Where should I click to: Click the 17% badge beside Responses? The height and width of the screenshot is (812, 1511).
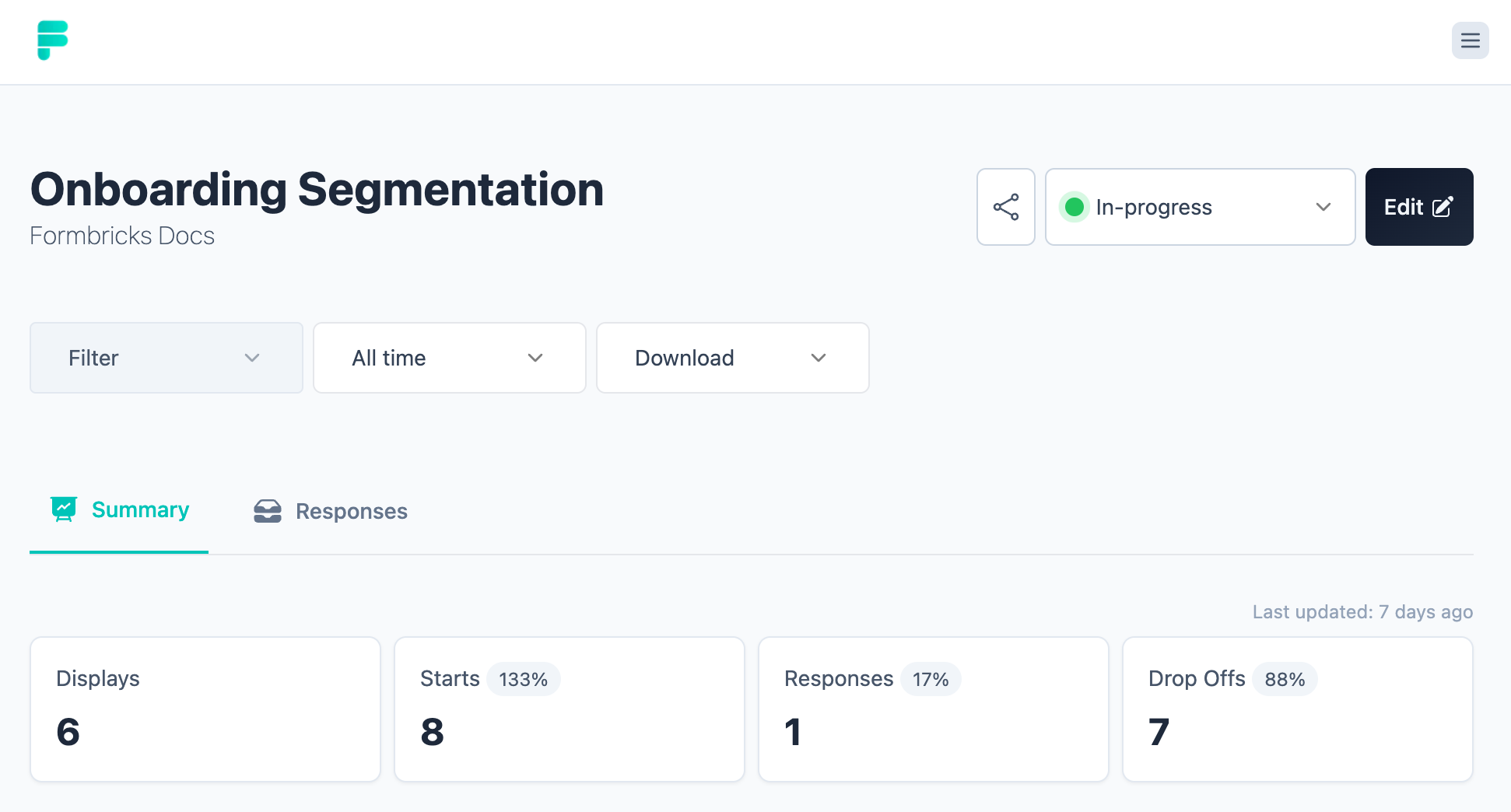pyautogui.click(x=931, y=679)
